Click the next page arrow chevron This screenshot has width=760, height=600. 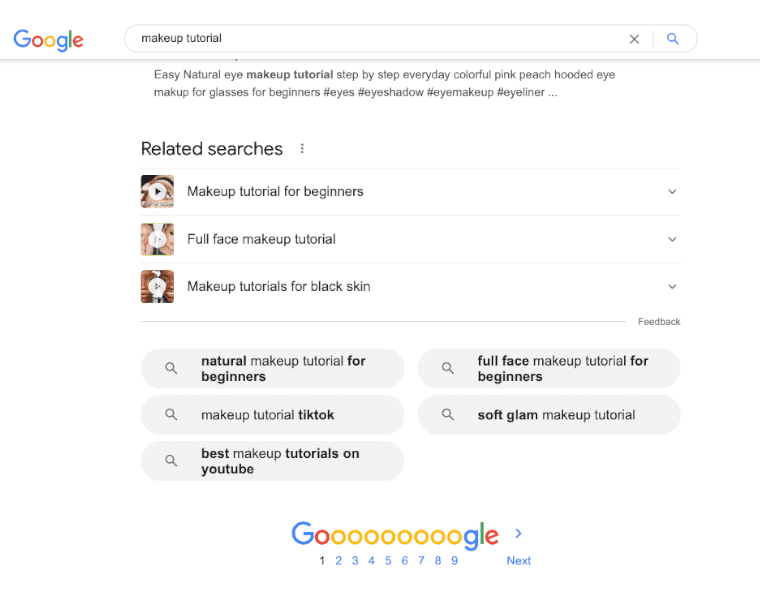(x=518, y=534)
